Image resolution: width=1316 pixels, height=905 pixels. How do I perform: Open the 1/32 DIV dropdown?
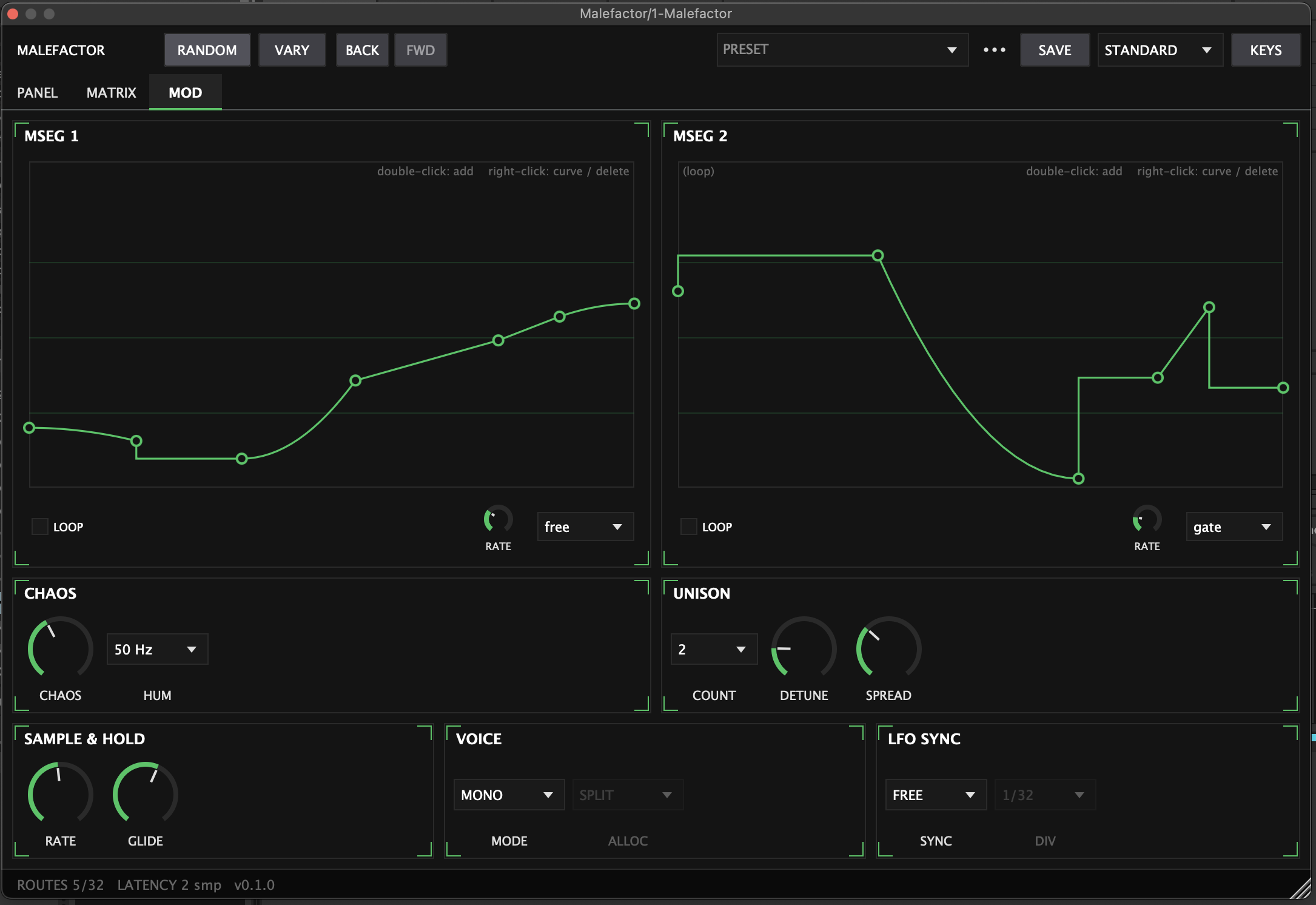point(1045,795)
